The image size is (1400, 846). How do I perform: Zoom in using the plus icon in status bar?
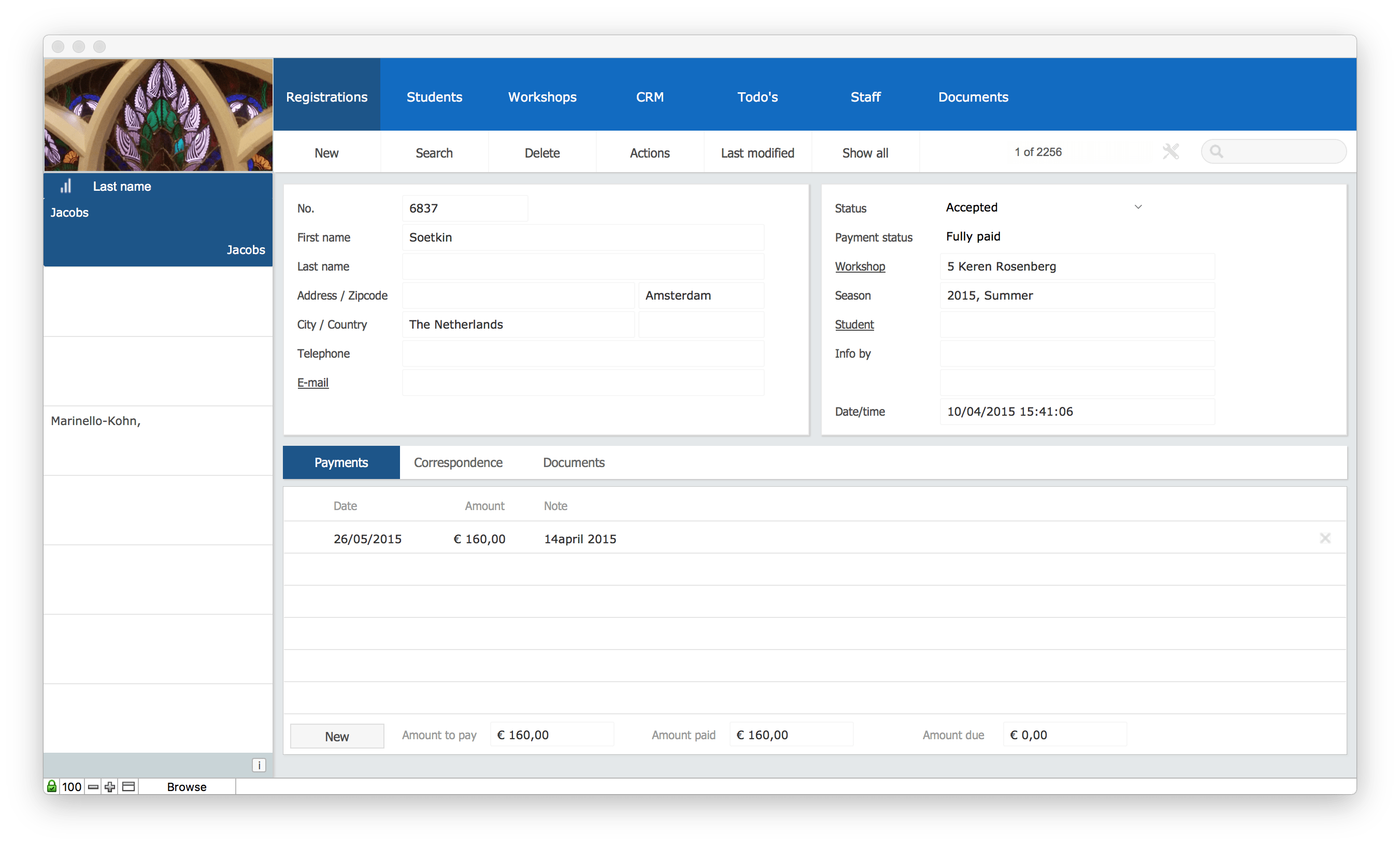[109, 787]
